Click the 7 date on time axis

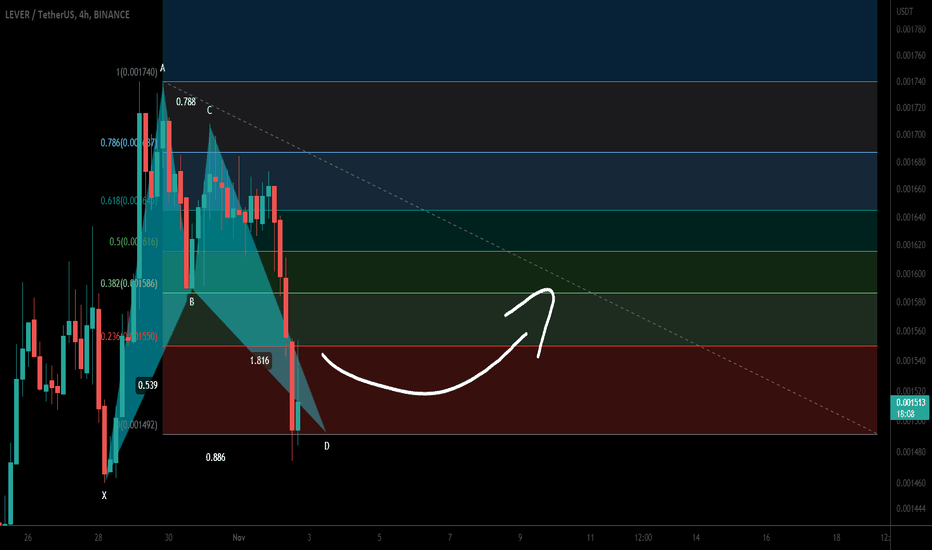tap(449, 538)
